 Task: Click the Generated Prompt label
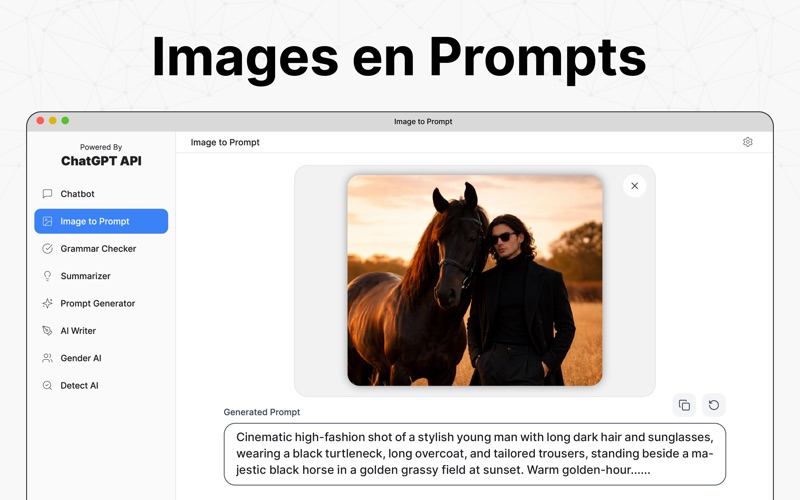point(262,412)
